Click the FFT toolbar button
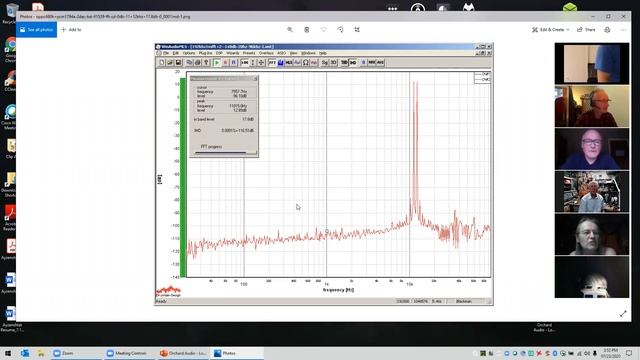This screenshot has height=360, width=640. [x=272, y=62]
